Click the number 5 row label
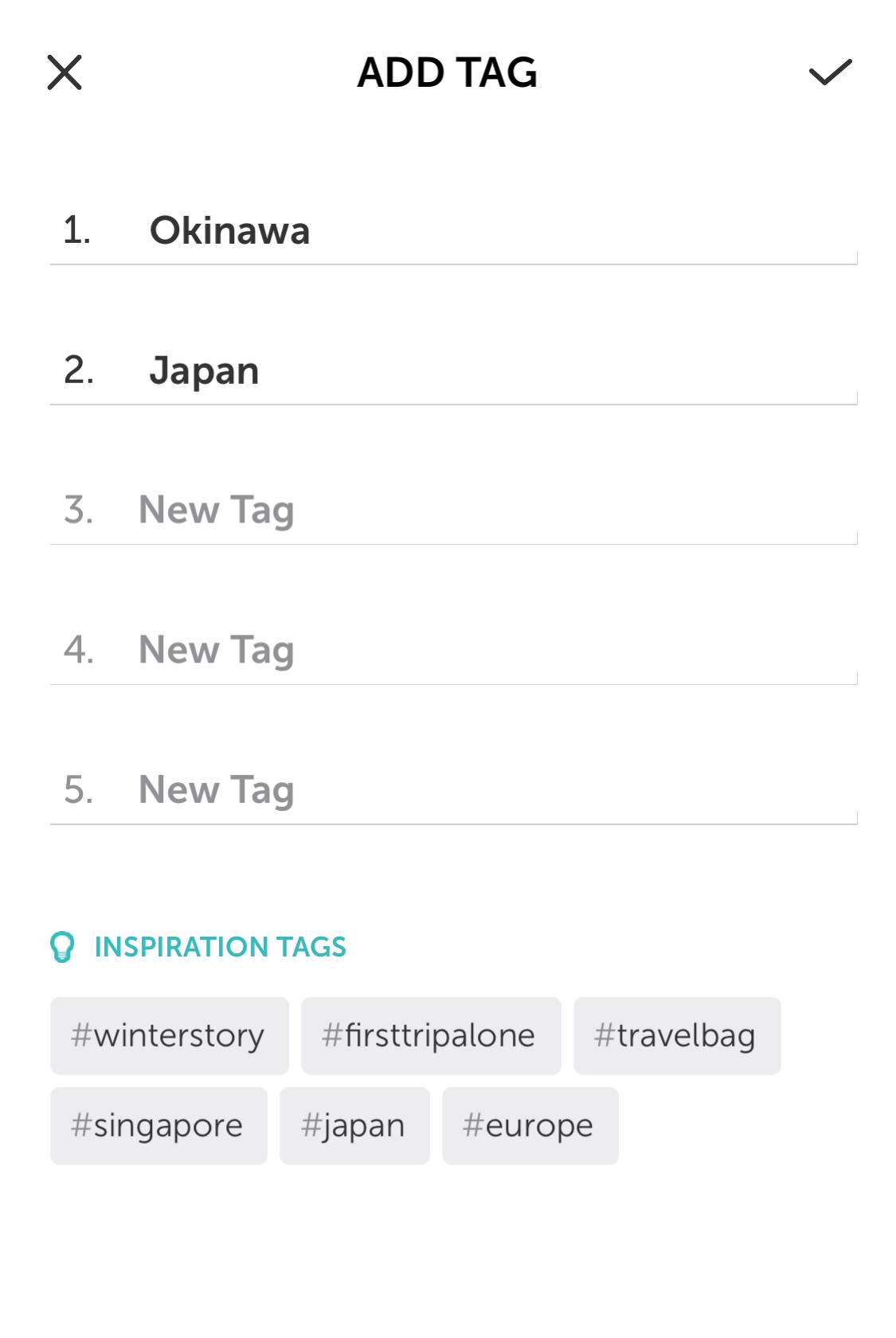 pos(79,790)
